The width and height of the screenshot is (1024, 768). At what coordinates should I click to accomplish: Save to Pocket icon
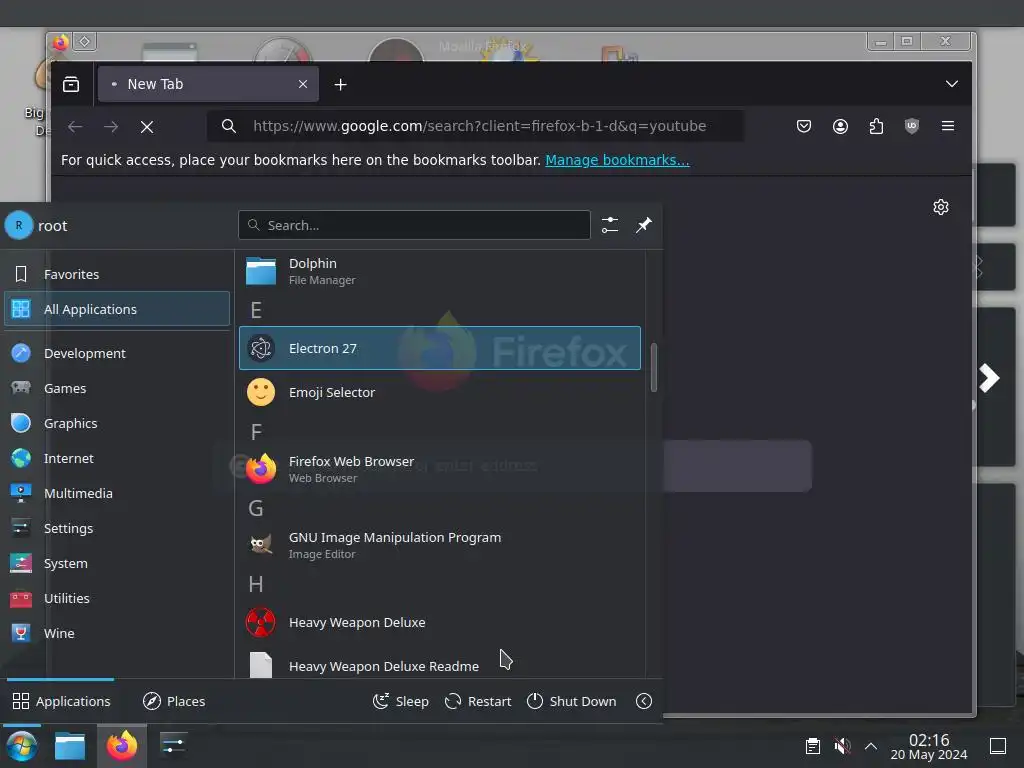coord(804,126)
